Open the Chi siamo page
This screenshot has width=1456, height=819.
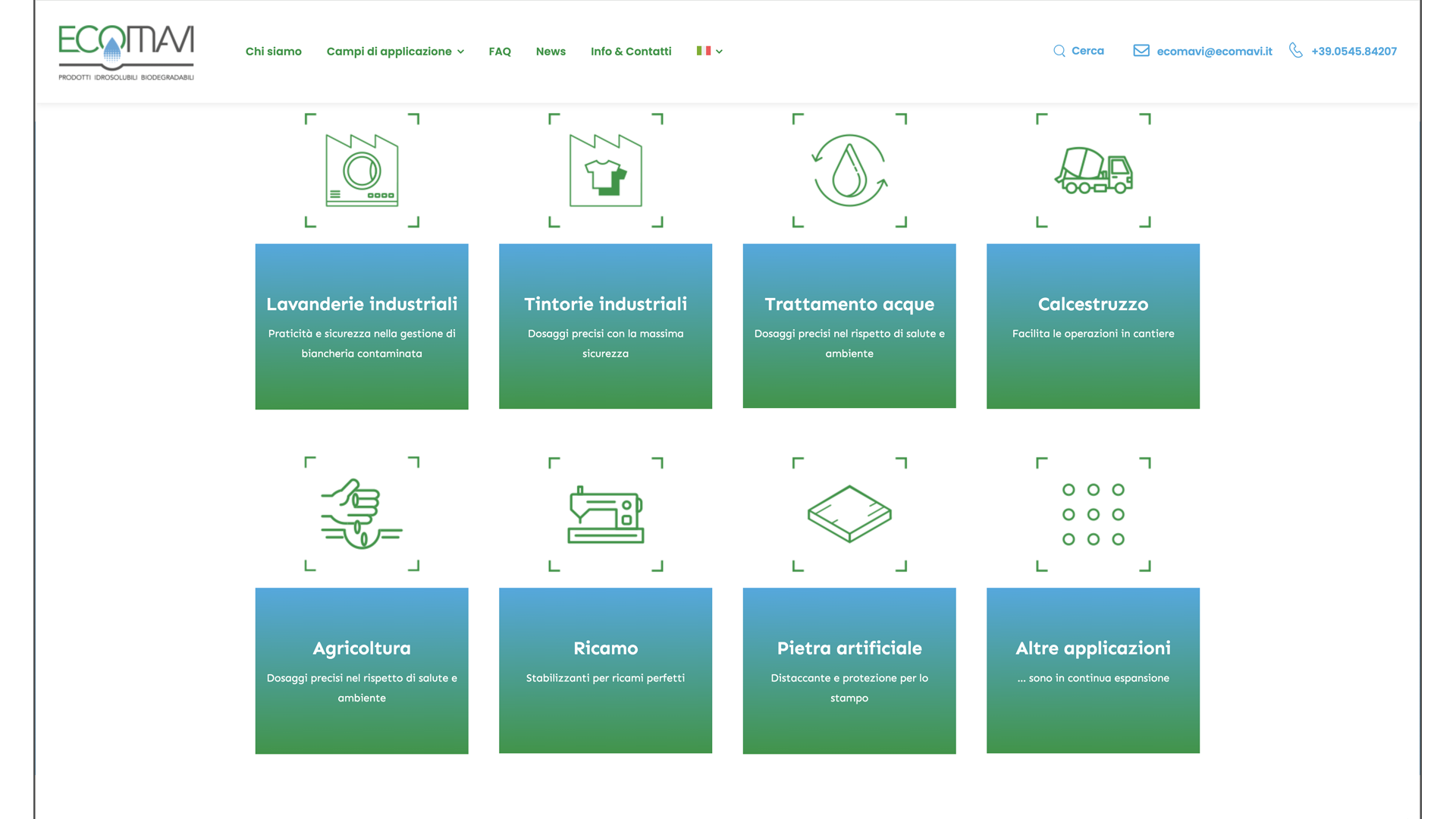[x=273, y=52]
